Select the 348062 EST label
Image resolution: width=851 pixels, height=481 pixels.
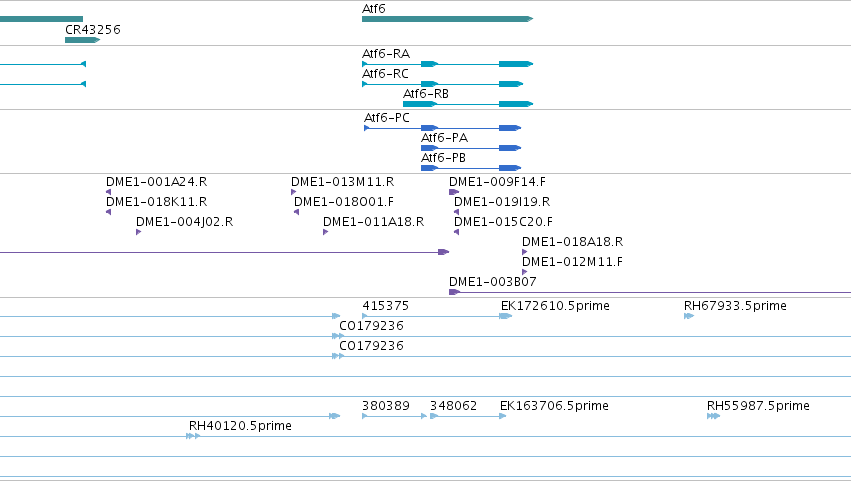454,406
